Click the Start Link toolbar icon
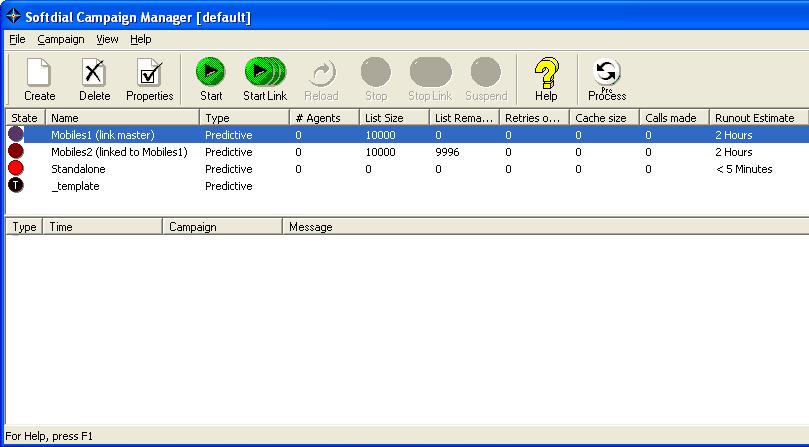This screenshot has width=809, height=447. click(265, 79)
